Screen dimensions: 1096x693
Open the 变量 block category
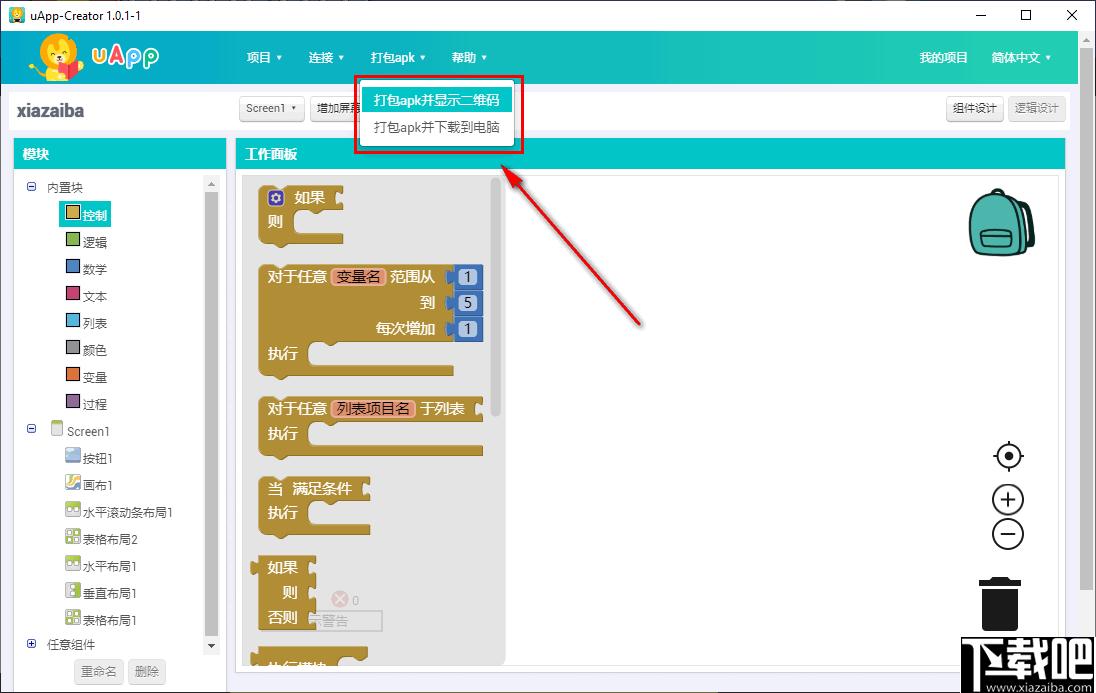[x=86, y=376]
